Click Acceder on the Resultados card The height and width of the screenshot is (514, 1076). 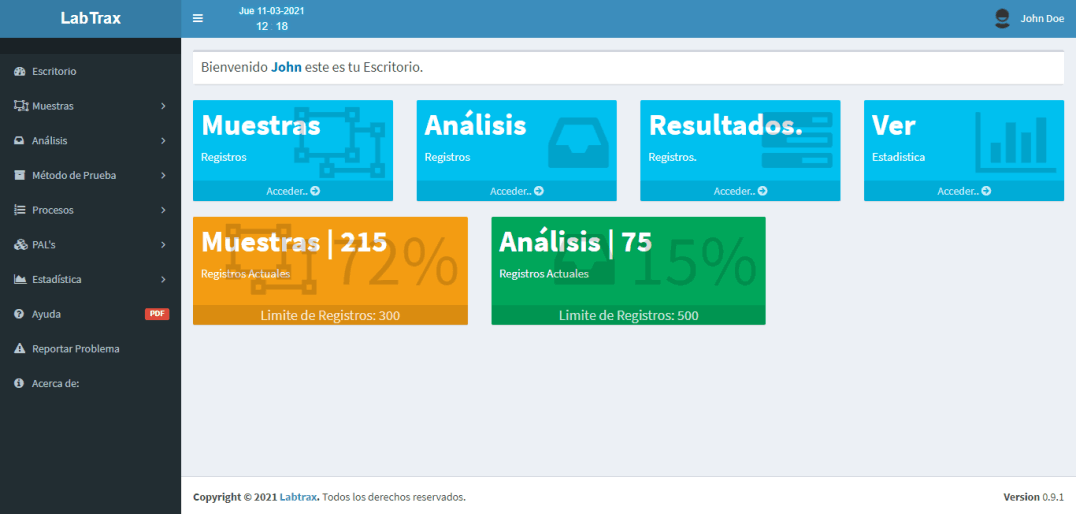pyautogui.click(x=740, y=191)
